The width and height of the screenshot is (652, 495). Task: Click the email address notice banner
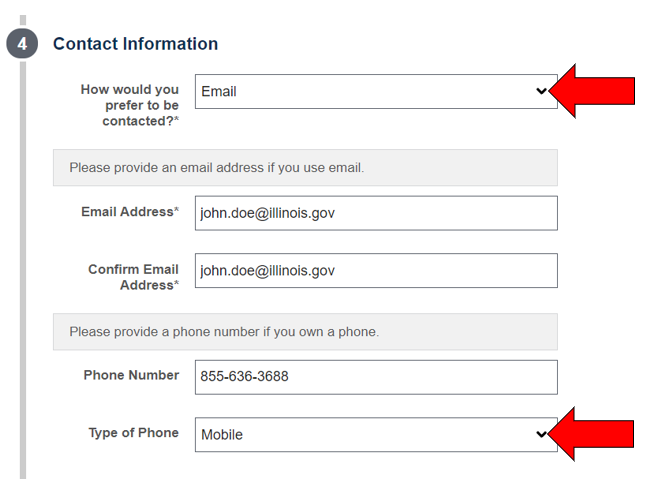point(305,168)
